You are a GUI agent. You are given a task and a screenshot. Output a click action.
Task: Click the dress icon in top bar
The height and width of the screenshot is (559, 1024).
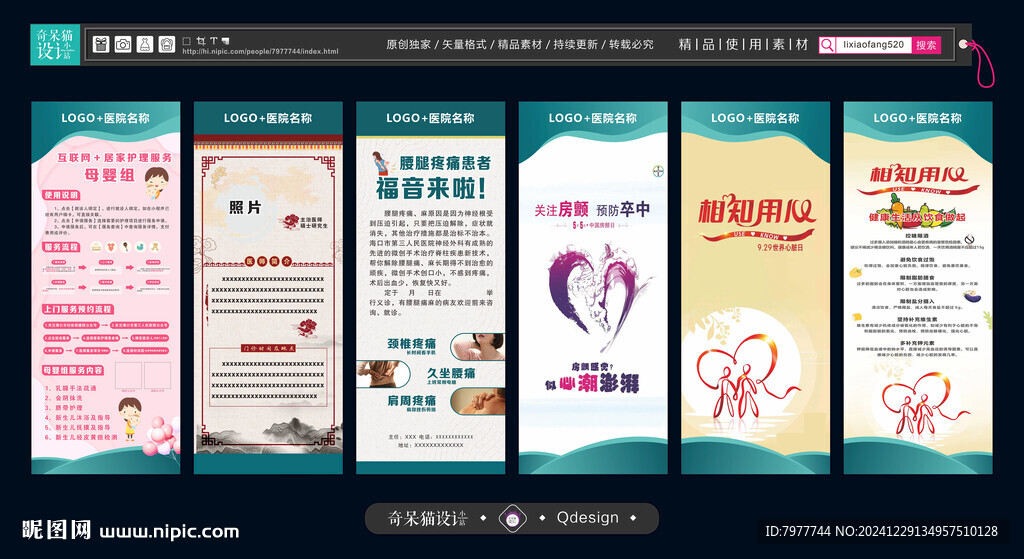(144, 44)
